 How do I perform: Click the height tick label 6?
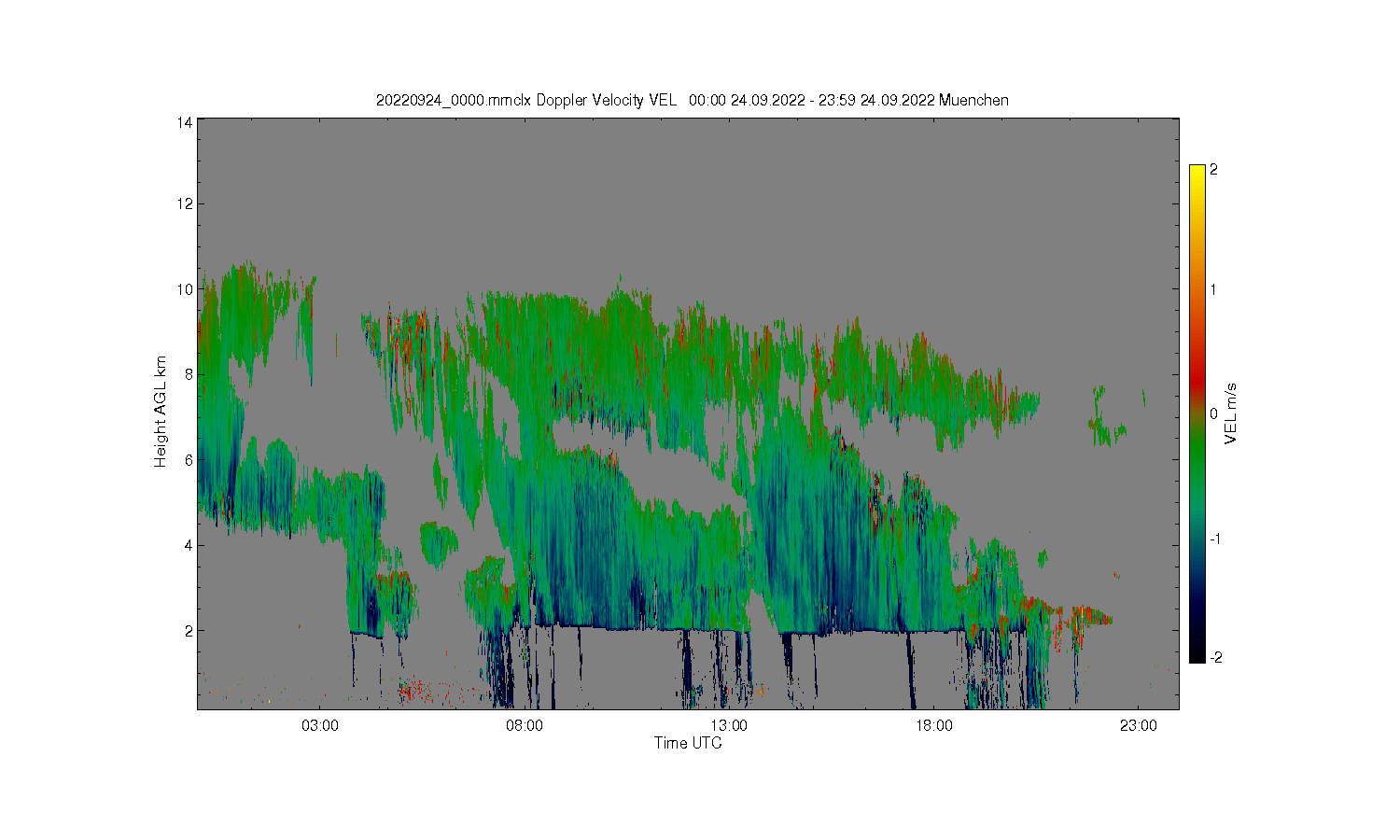coord(189,460)
